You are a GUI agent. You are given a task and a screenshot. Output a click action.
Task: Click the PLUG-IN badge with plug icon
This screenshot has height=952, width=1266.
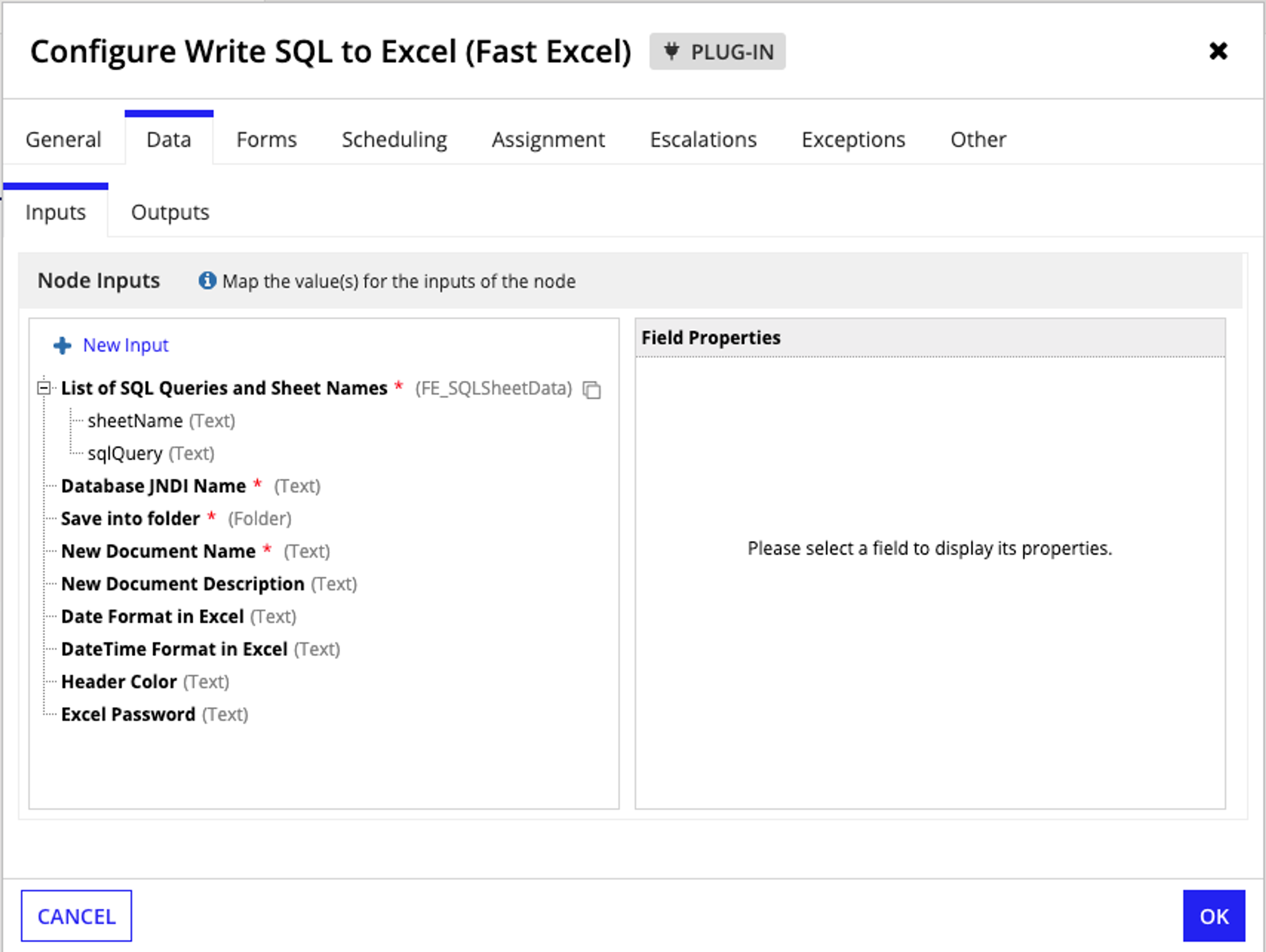coord(717,51)
